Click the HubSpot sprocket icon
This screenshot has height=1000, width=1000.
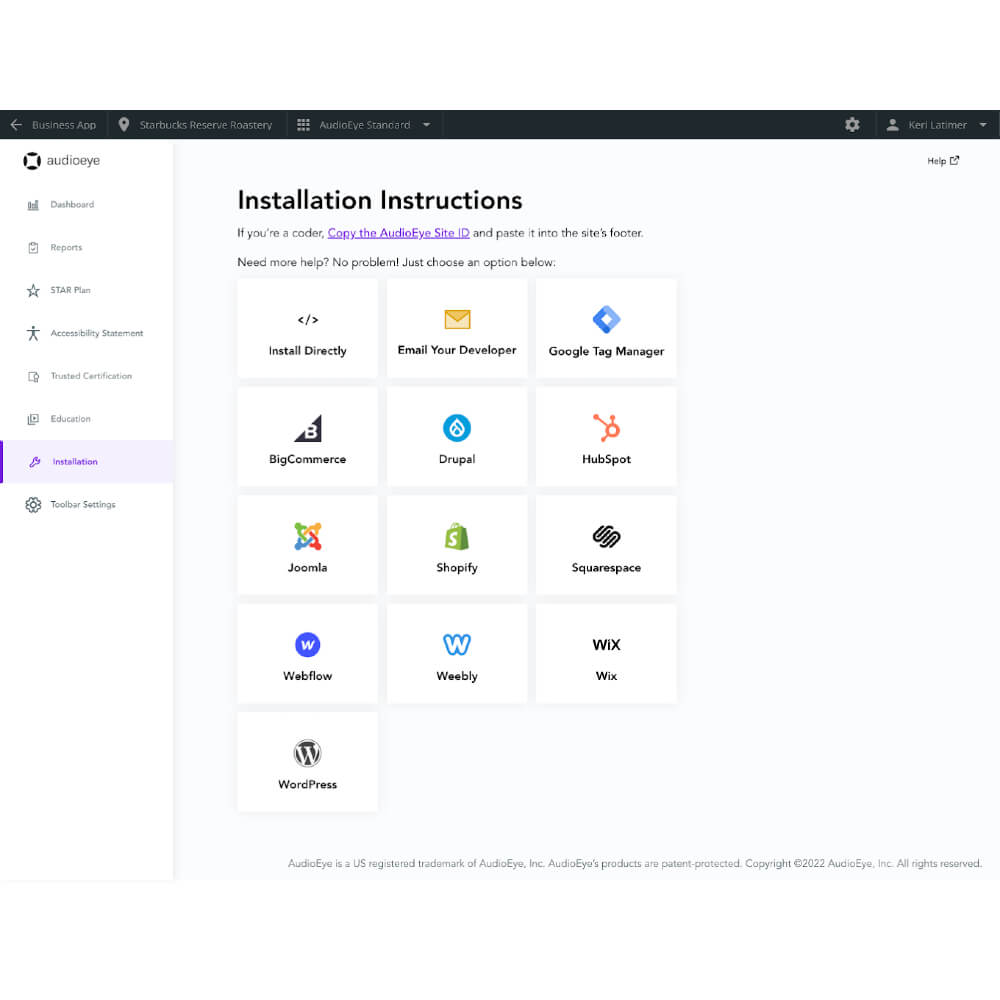[x=606, y=428]
